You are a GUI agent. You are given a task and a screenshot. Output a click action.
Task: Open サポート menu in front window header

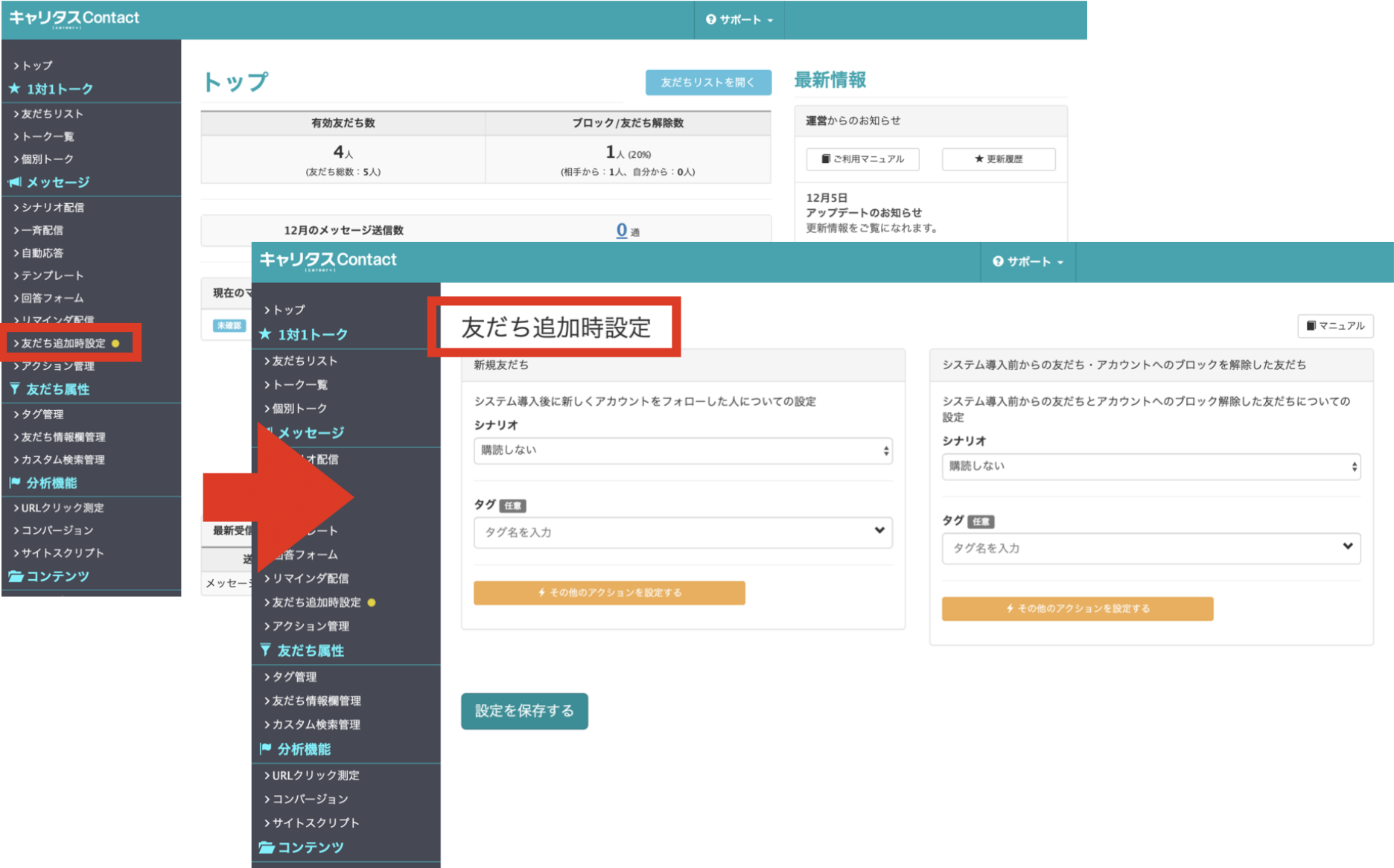click(x=1028, y=262)
